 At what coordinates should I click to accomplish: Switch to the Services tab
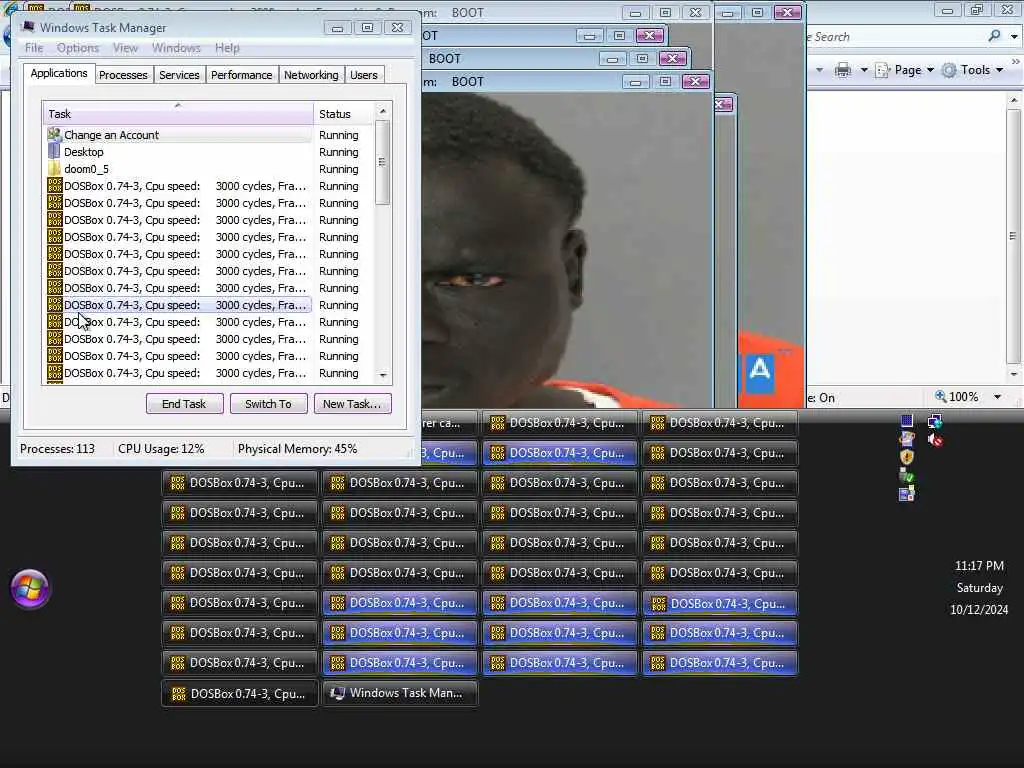(179, 75)
